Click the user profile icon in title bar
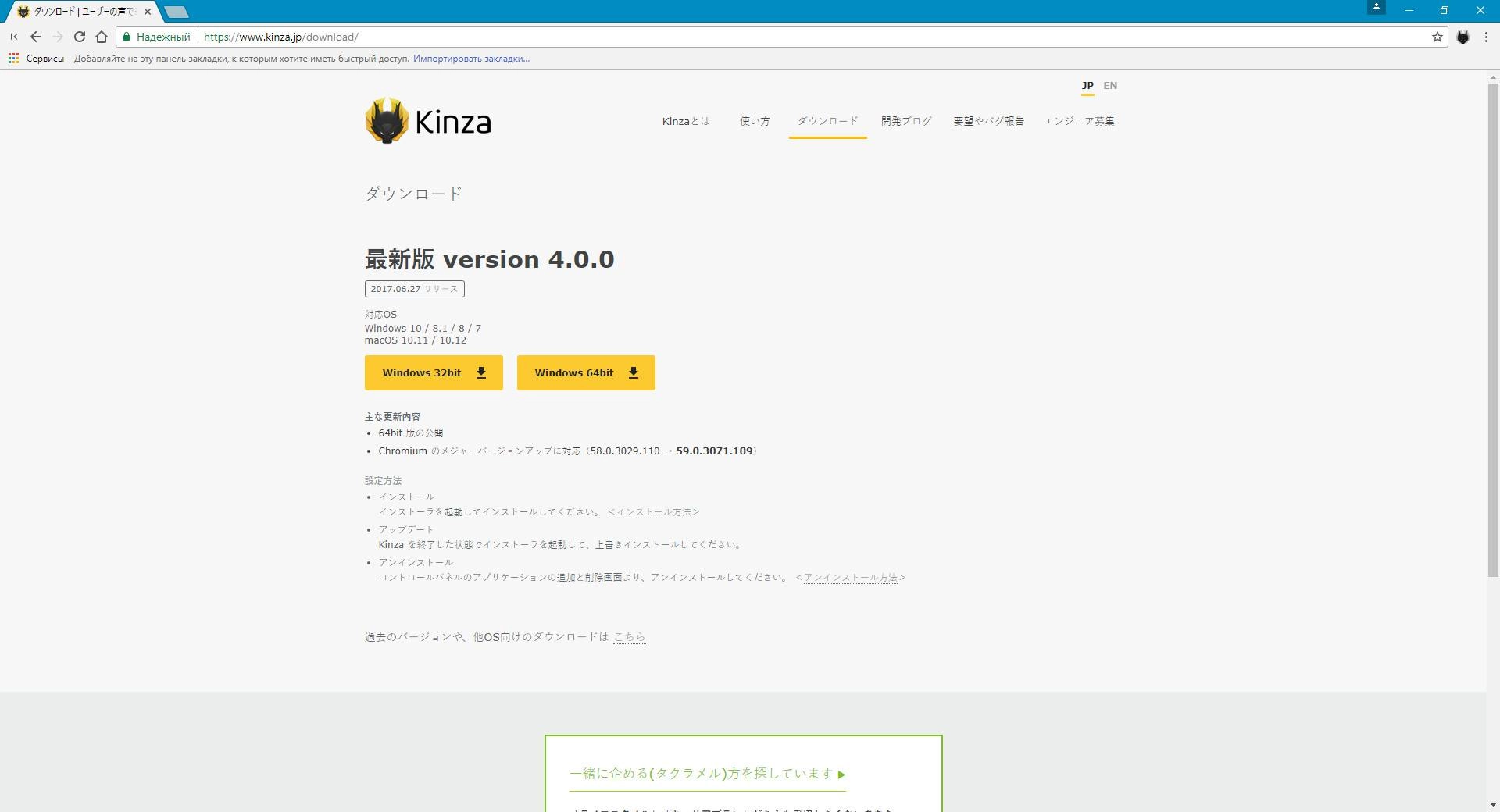Viewport: 1500px width, 812px height. [x=1377, y=7]
